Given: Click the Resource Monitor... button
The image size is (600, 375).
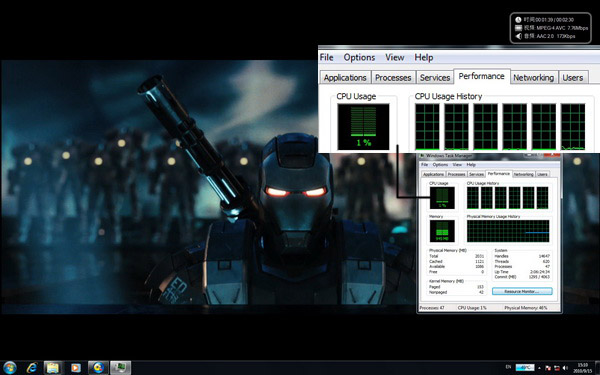Looking at the screenshot, I should click(522, 291).
